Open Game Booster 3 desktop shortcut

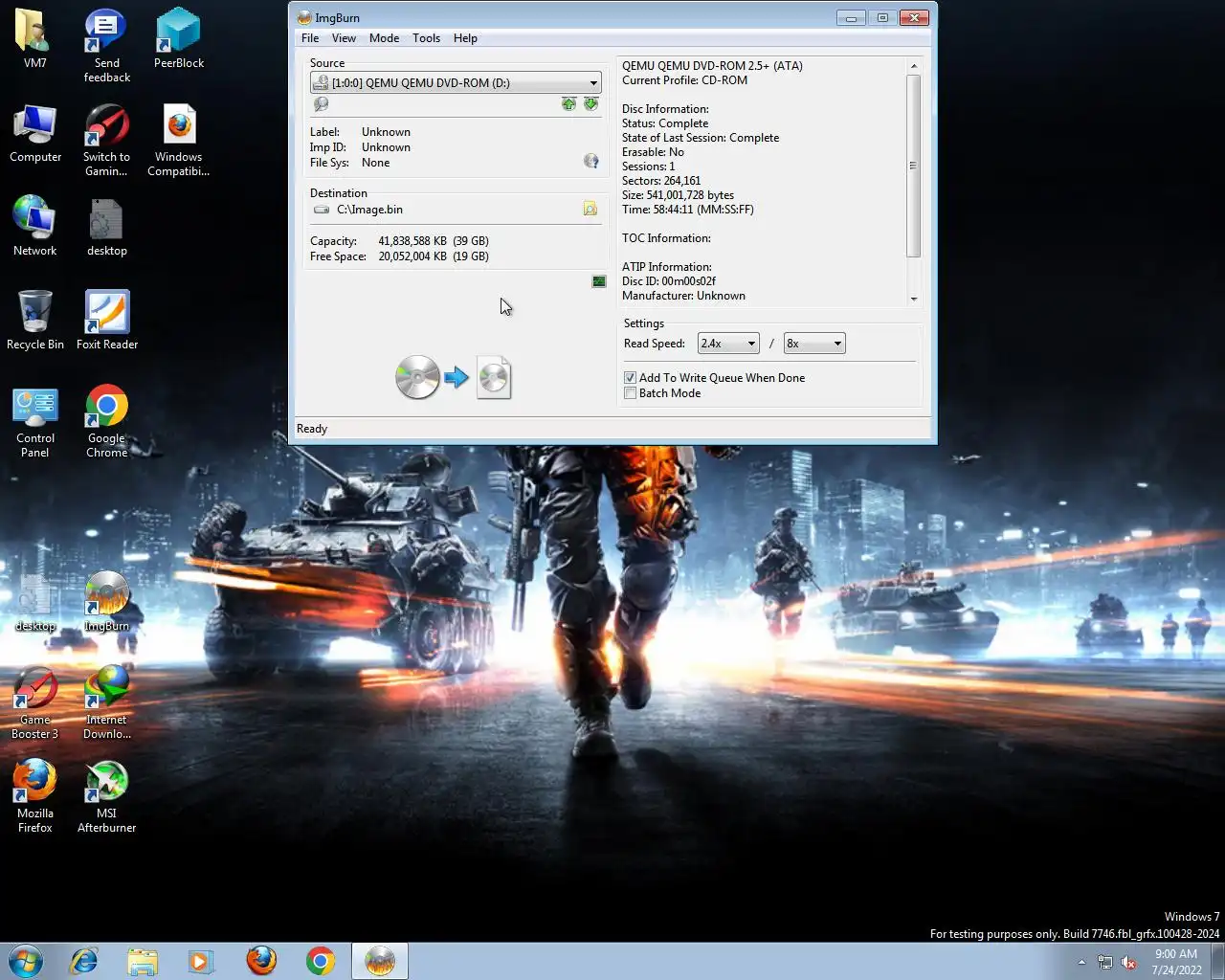point(34,703)
